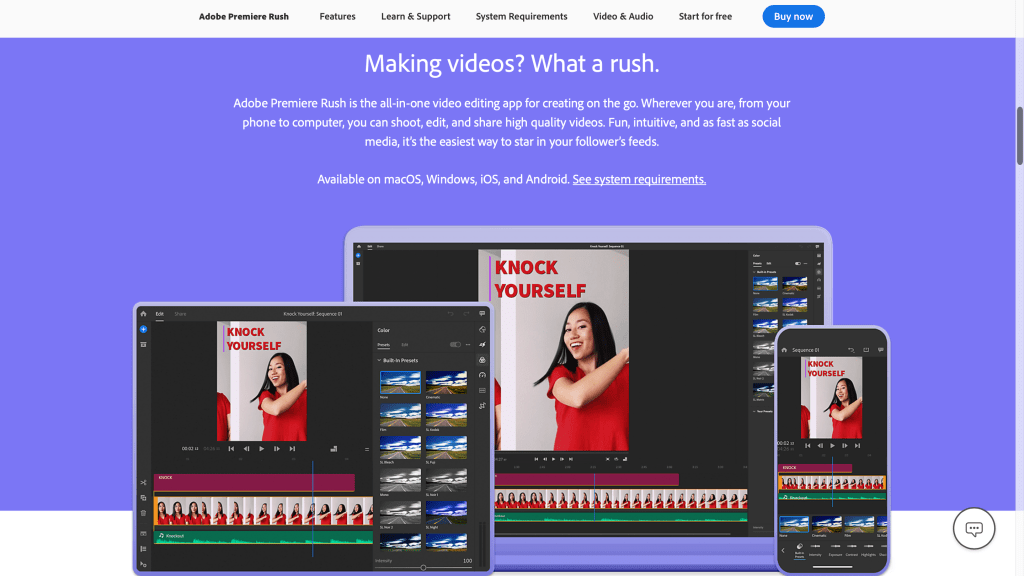
Task: Toggle the switch in the Color Presets panel
Action: (x=456, y=344)
